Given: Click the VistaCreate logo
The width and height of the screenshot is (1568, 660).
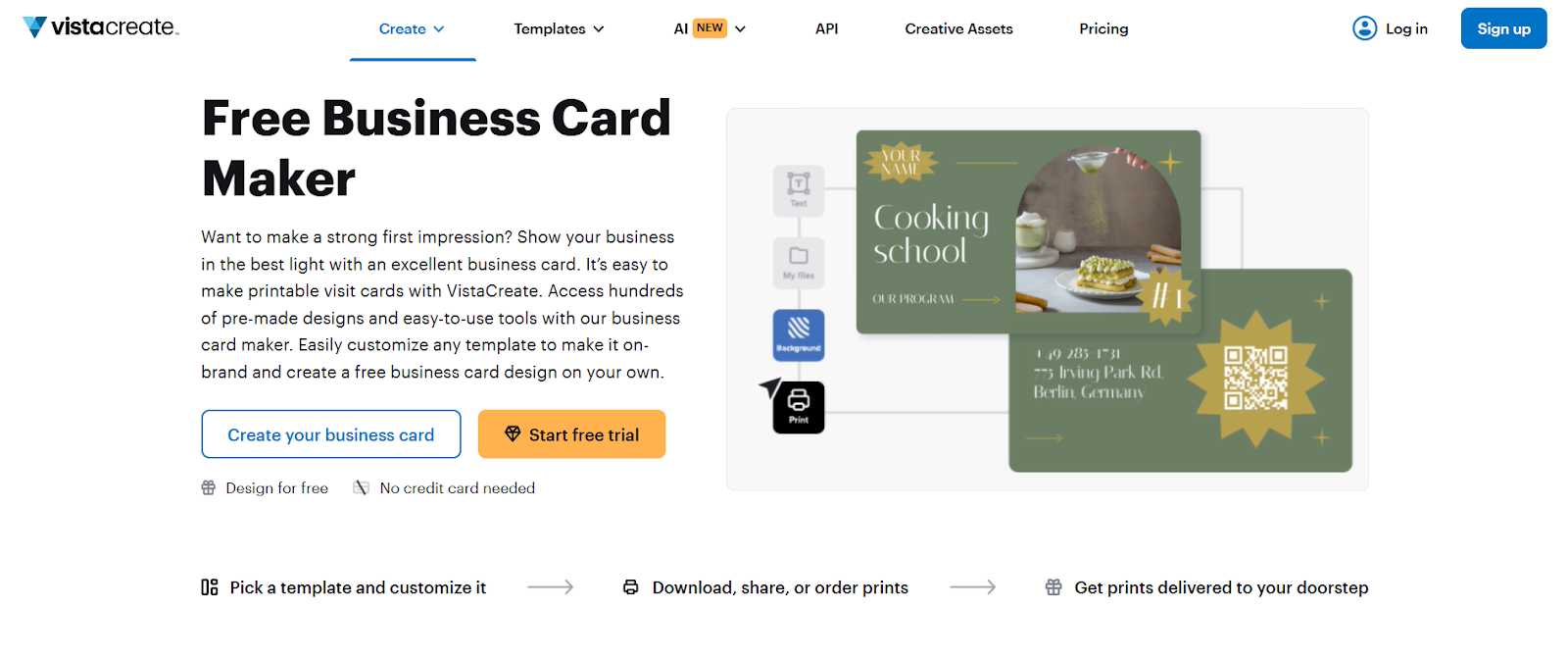Looking at the screenshot, I should 101,27.
